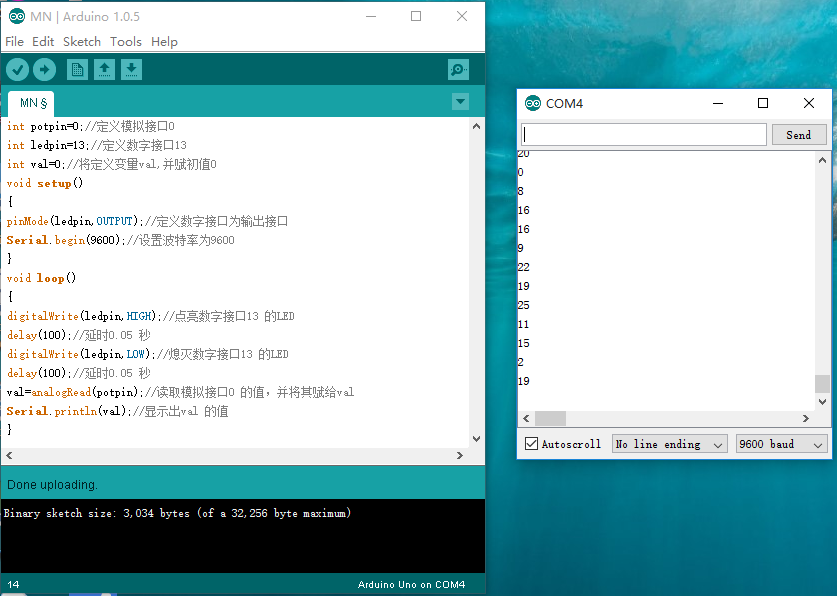837x596 pixels.
Task: Click the 'void loop()' line
Action: (42, 278)
